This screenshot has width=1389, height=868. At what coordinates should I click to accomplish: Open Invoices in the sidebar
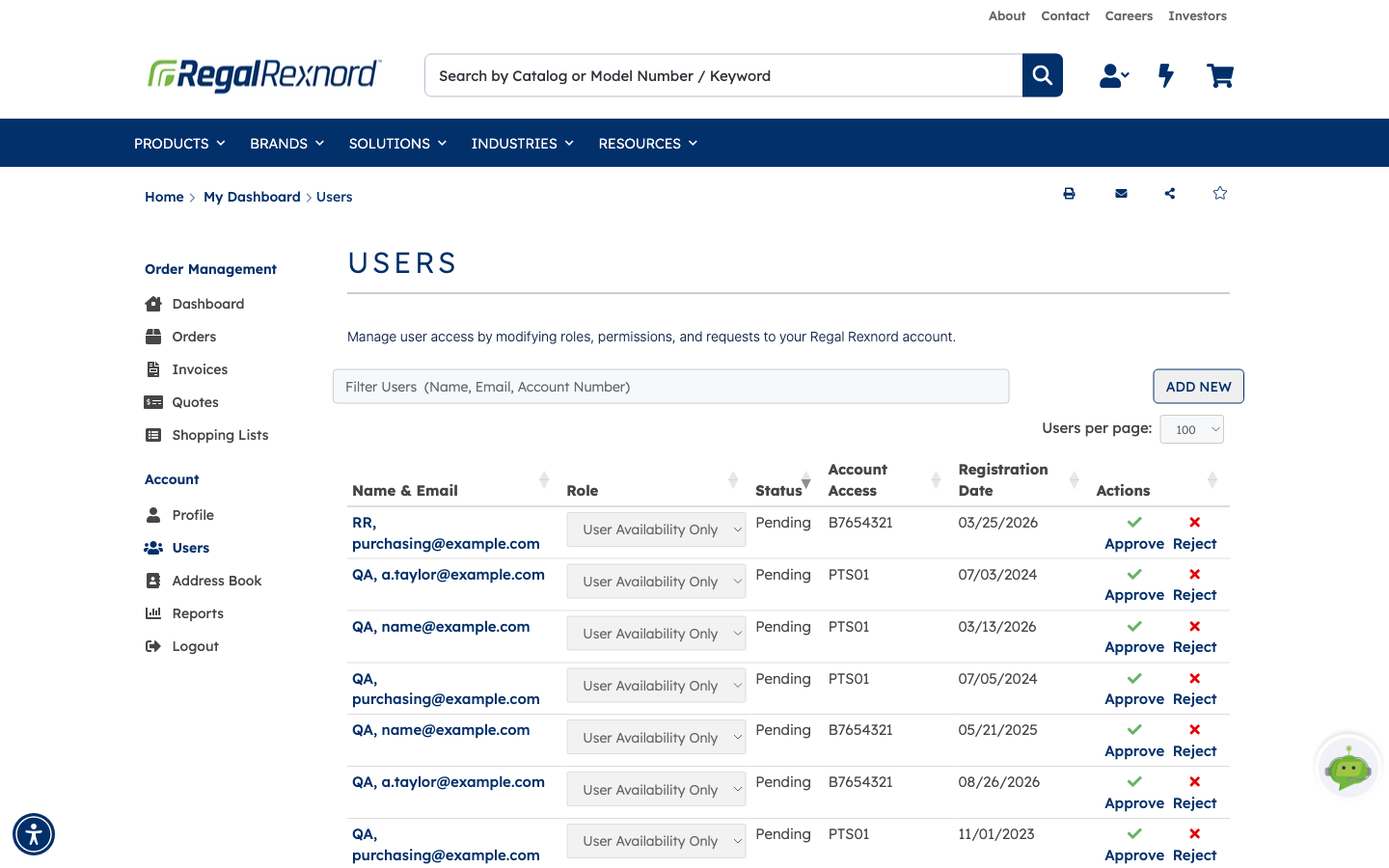click(x=200, y=369)
